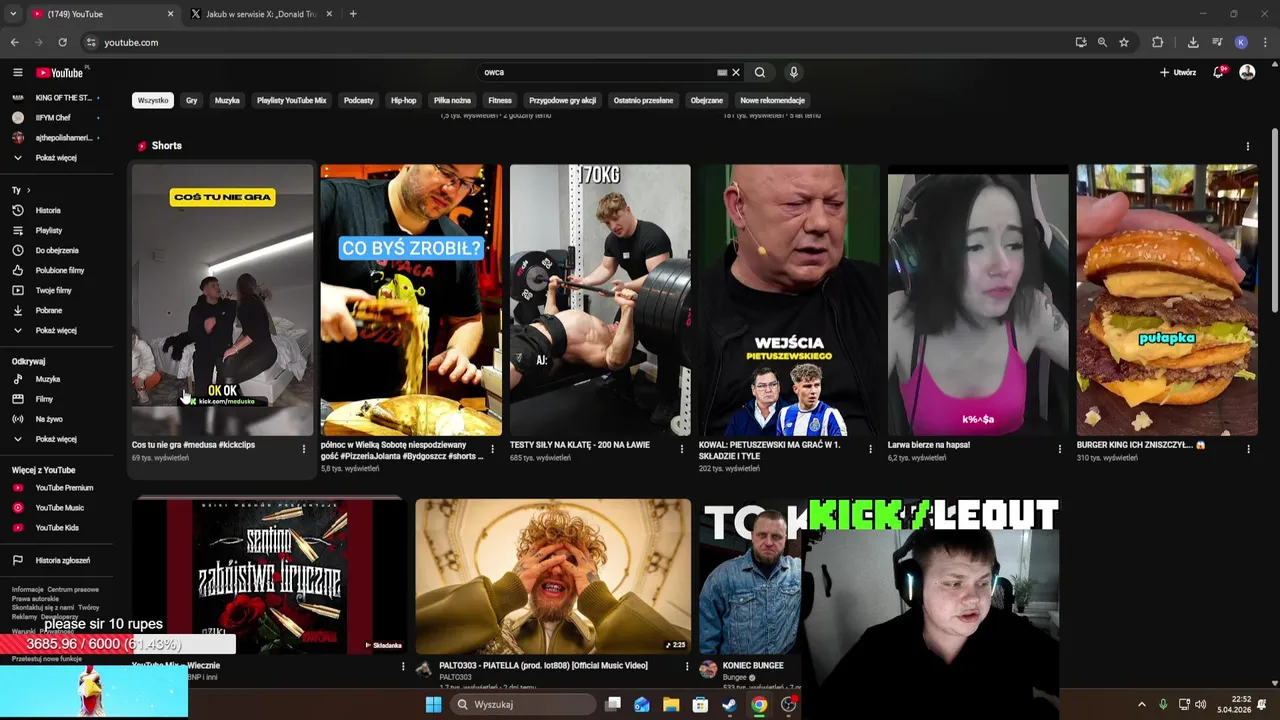Open options for BURGER KING short
This screenshot has height=720, width=1280.
click(1248, 449)
